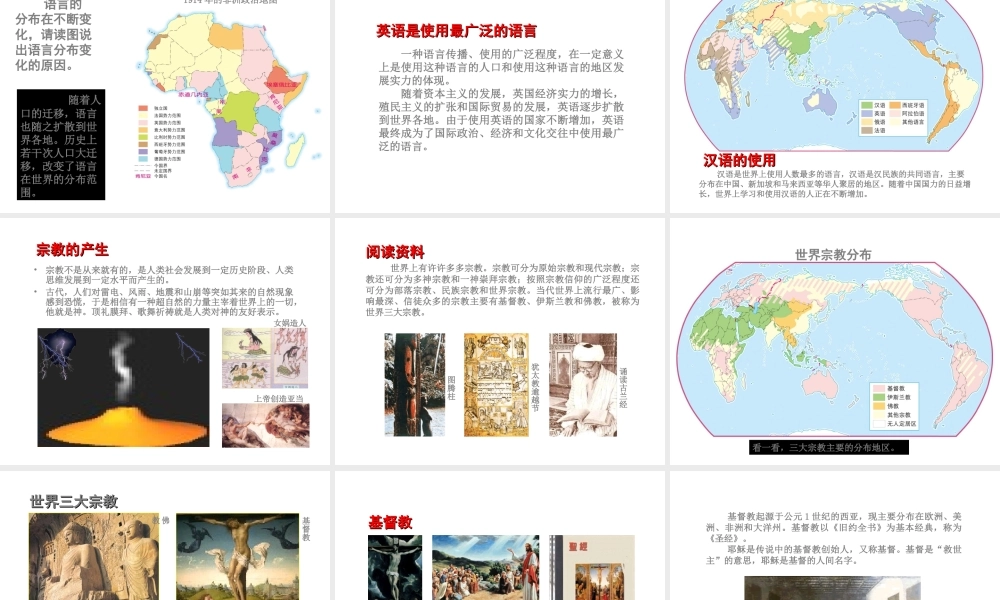Click the caption '女娲造人'
This screenshot has height=600, width=1000.
(290, 323)
